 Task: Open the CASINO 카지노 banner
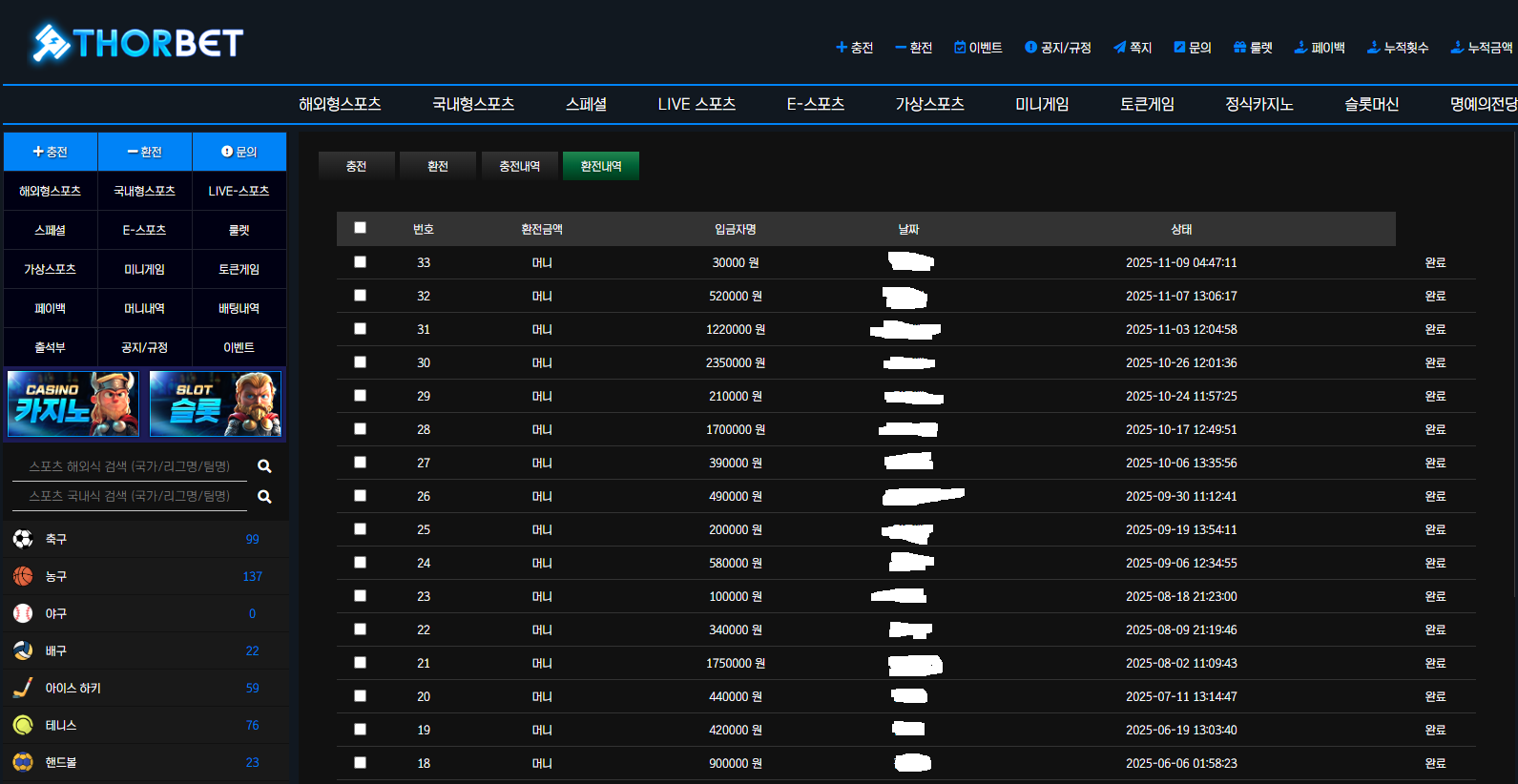(x=73, y=403)
